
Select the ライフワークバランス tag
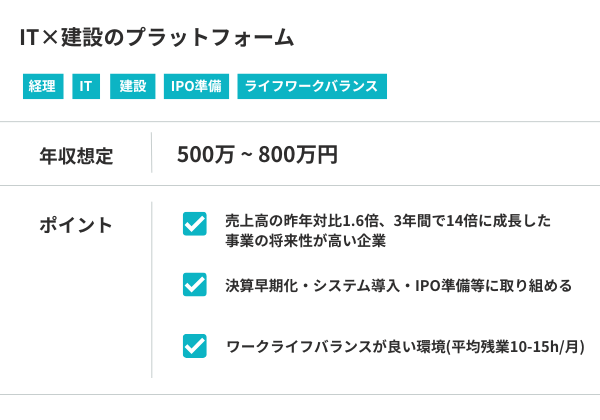312,87
